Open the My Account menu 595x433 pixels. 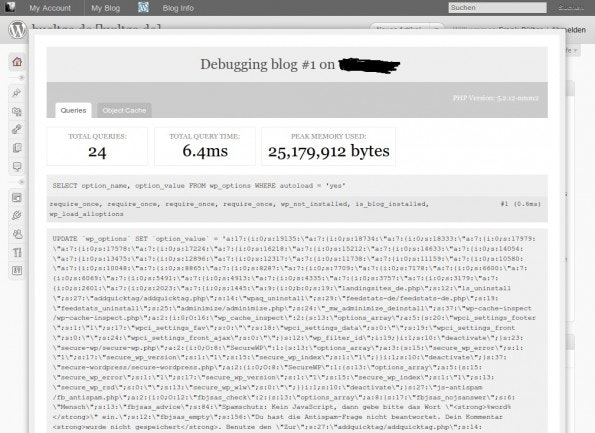[50, 8]
